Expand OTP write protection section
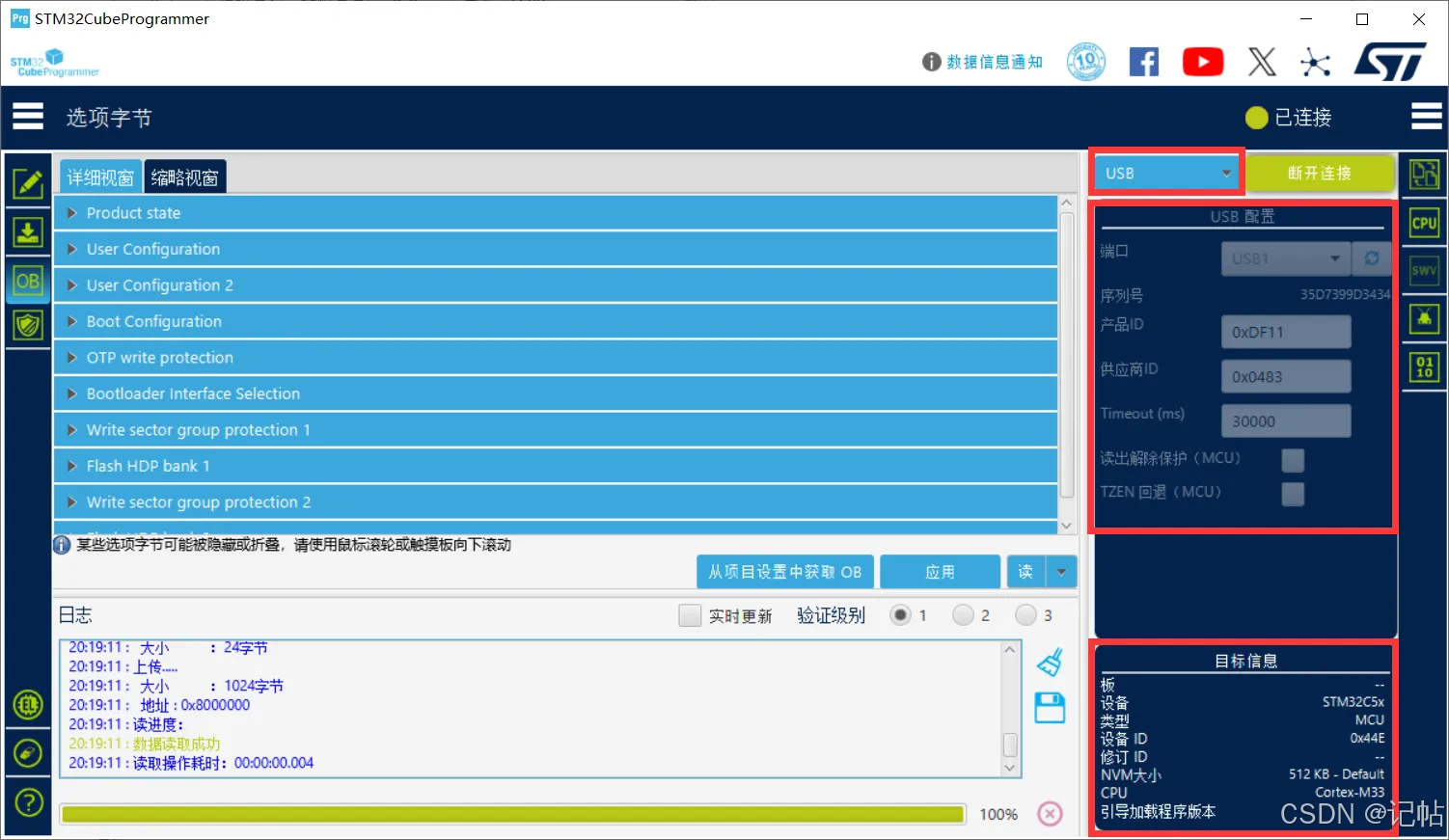 556,358
